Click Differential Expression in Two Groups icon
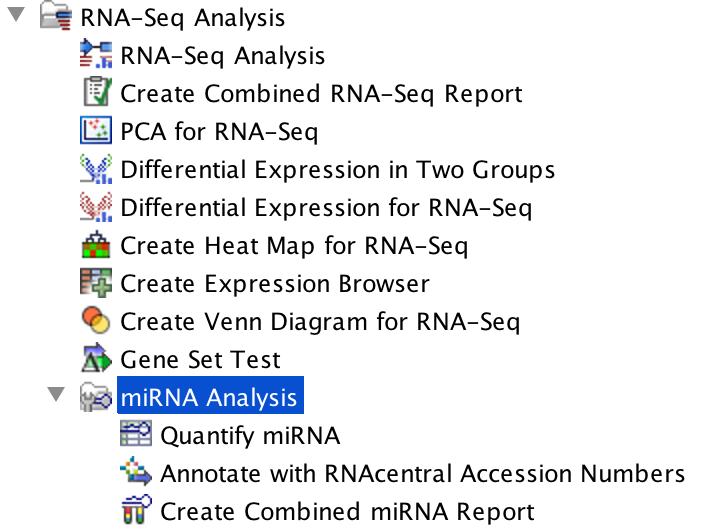This screenshot has width=712, height=528. pos(96,169)
